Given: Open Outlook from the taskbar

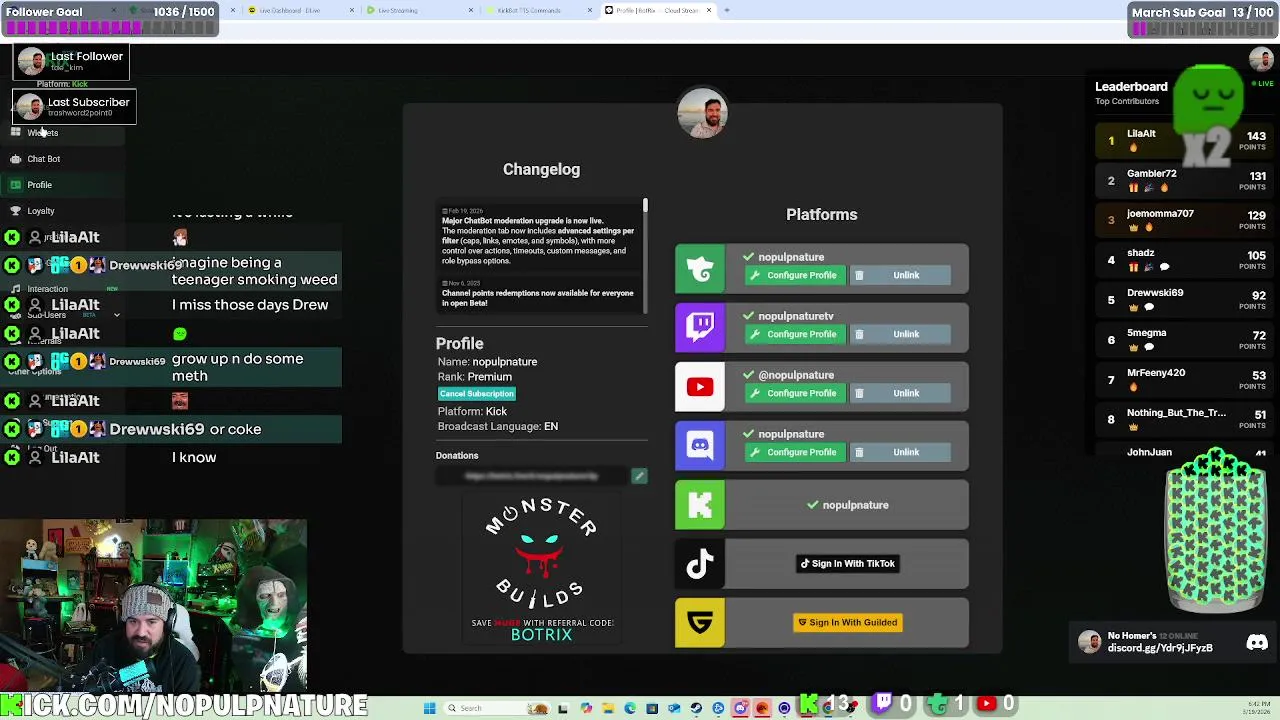Looking at the screenshot, I should [x=674, y=708].
